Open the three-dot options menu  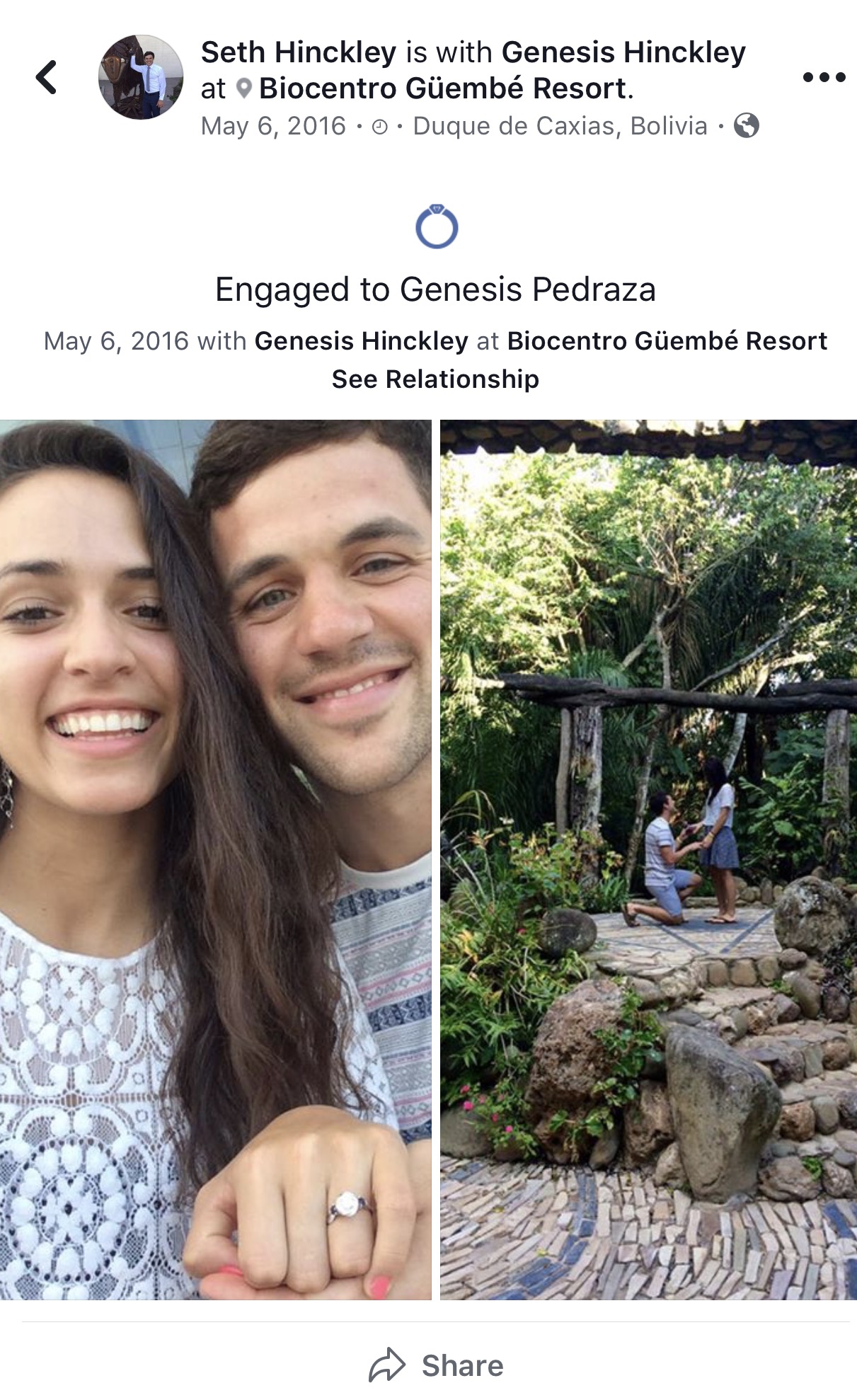[824, 77]
